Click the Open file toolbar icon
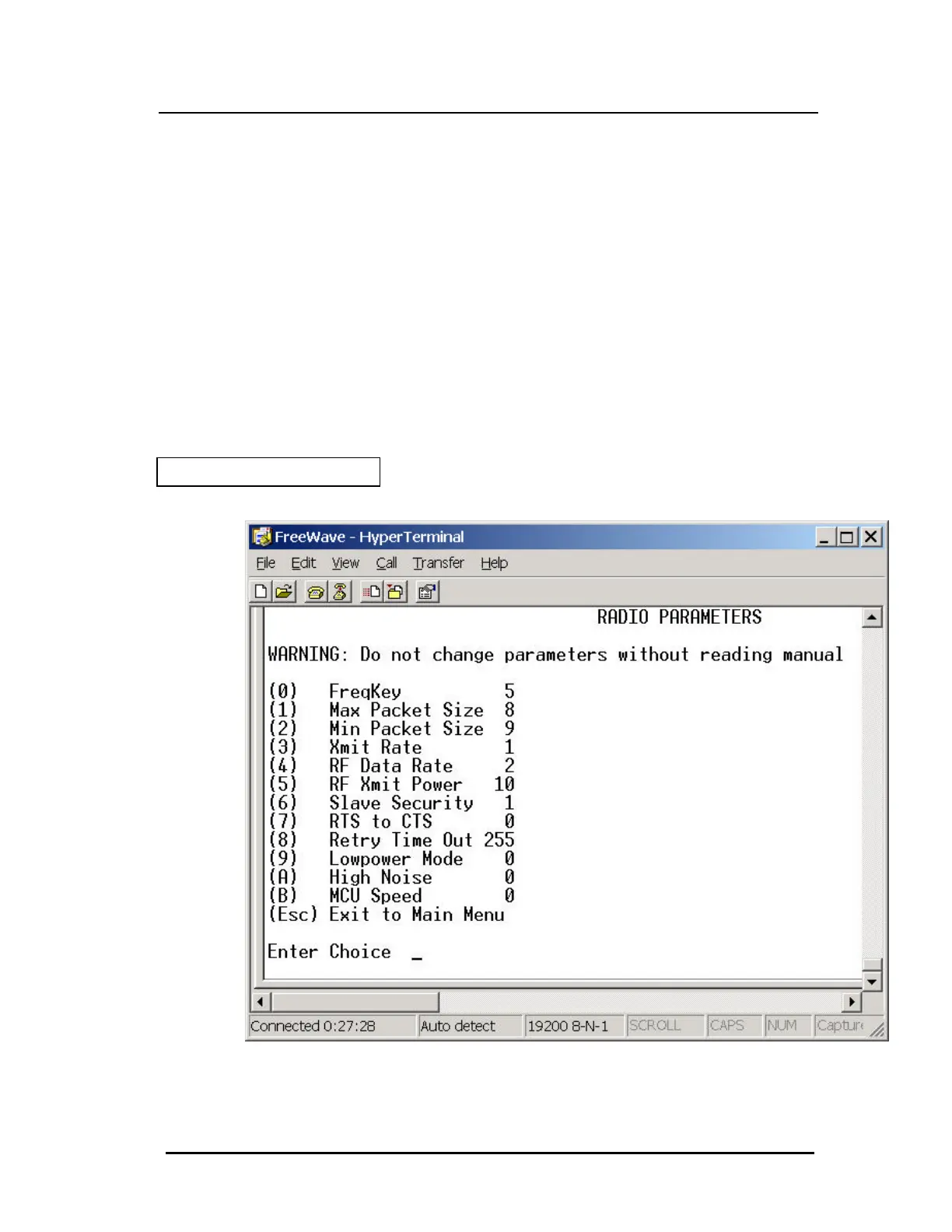Screen dimensions: 952x1232 click(x=285, y=592)
